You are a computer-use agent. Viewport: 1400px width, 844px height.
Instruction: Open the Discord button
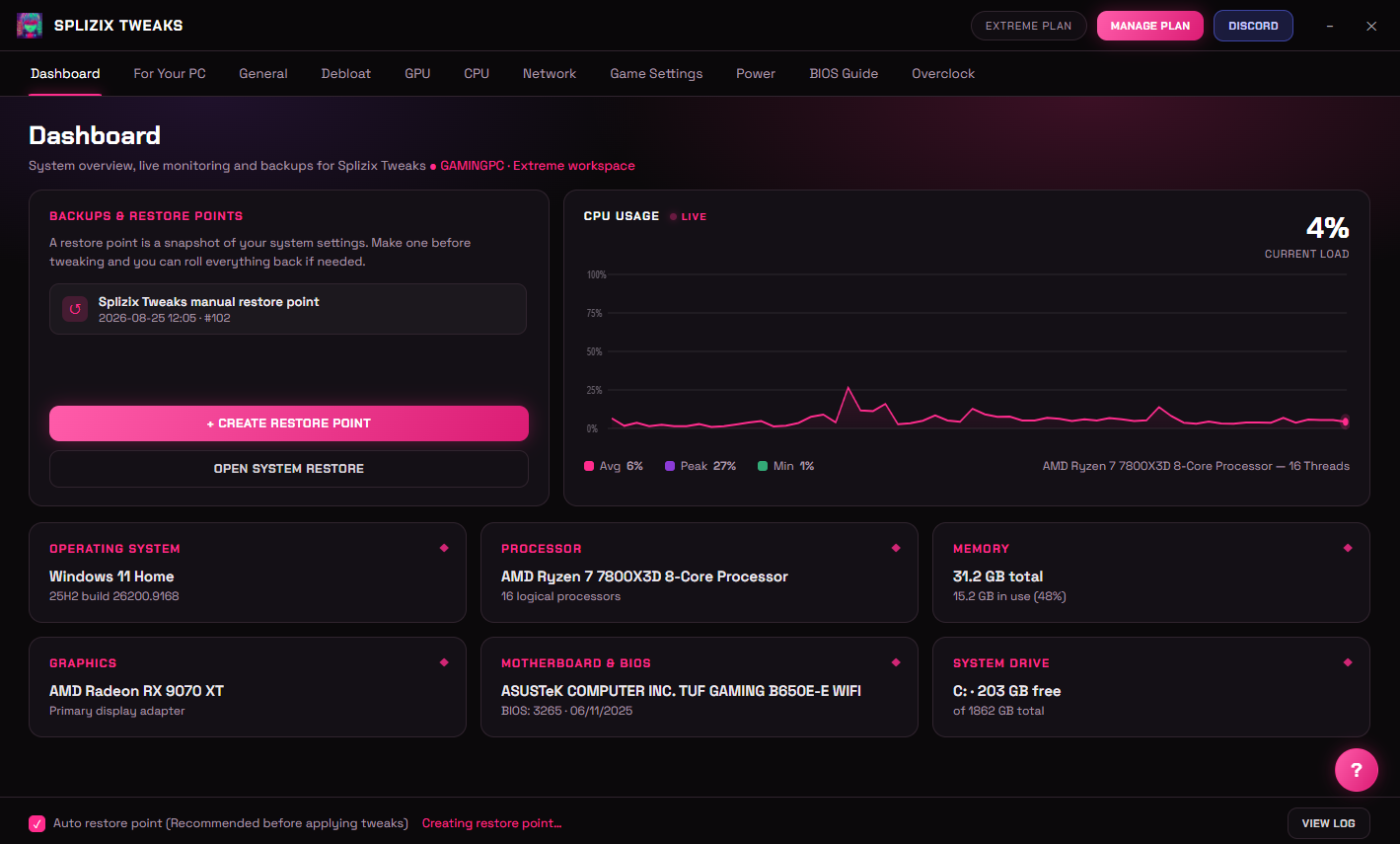click(1253, 26)
